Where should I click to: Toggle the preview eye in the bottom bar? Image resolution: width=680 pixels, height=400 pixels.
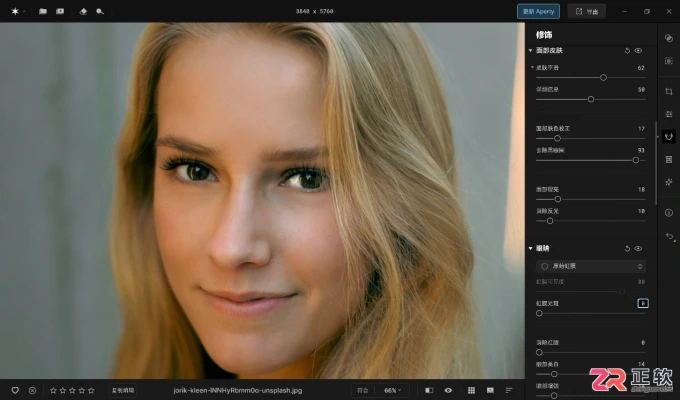[448, 390]
